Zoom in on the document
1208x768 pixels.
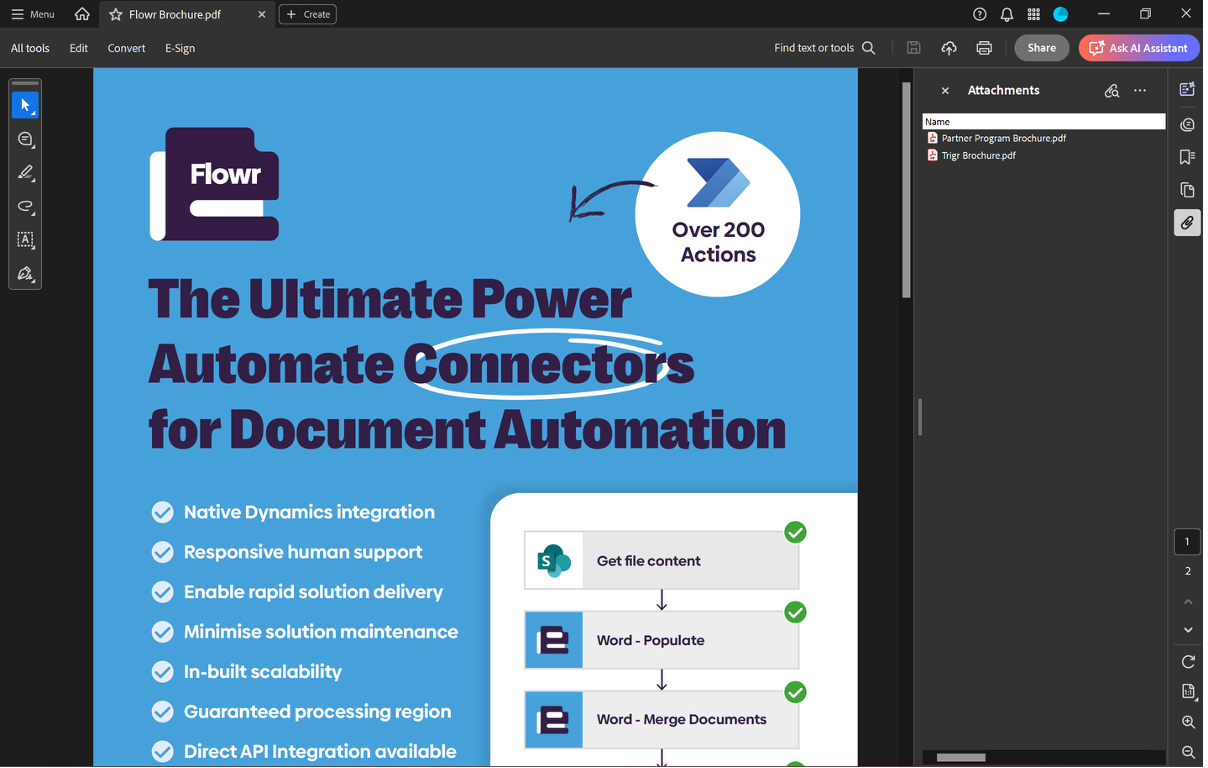point(1188,722)
